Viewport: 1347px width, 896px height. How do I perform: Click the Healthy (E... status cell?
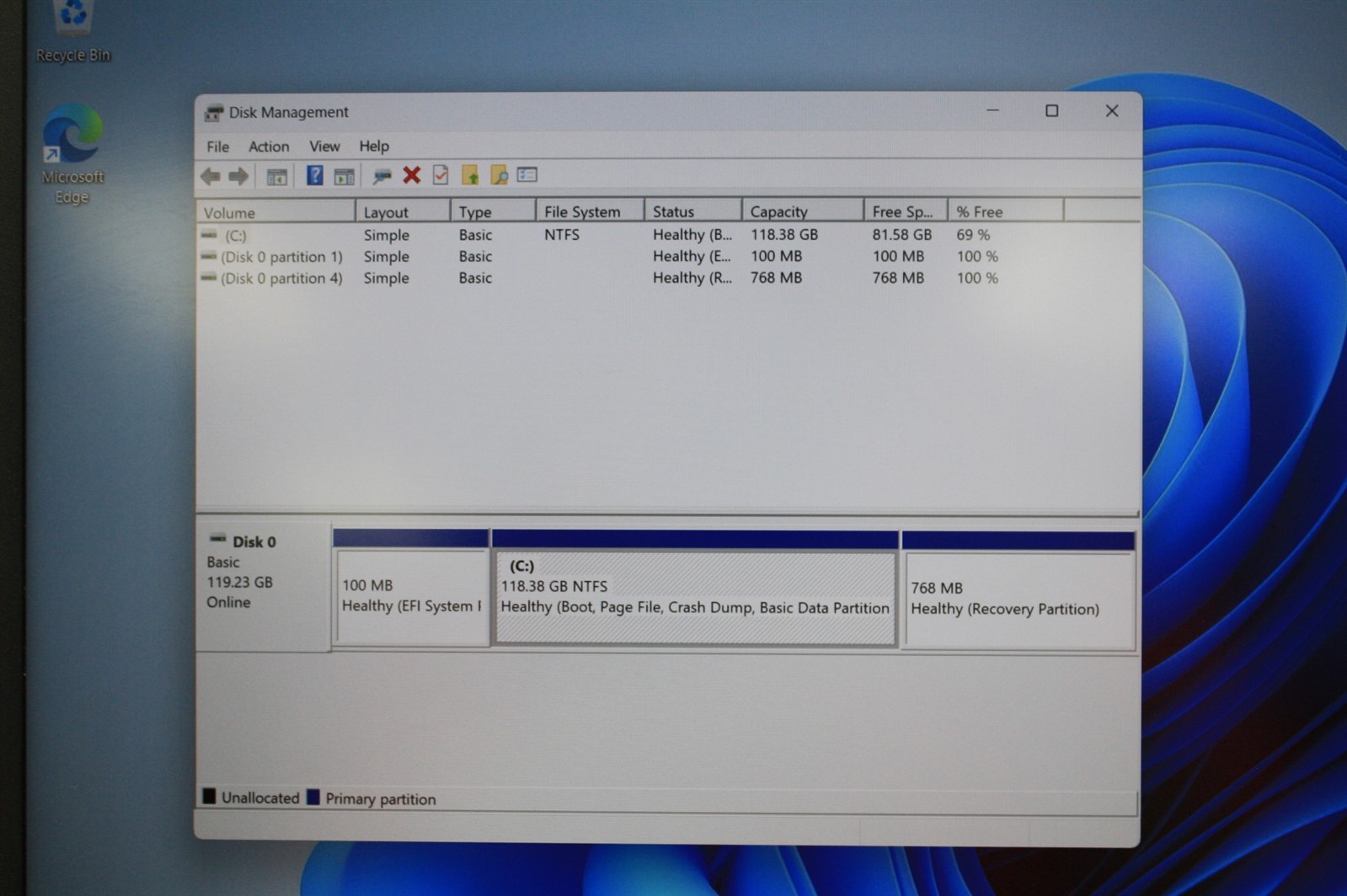[x=692, y=256]
